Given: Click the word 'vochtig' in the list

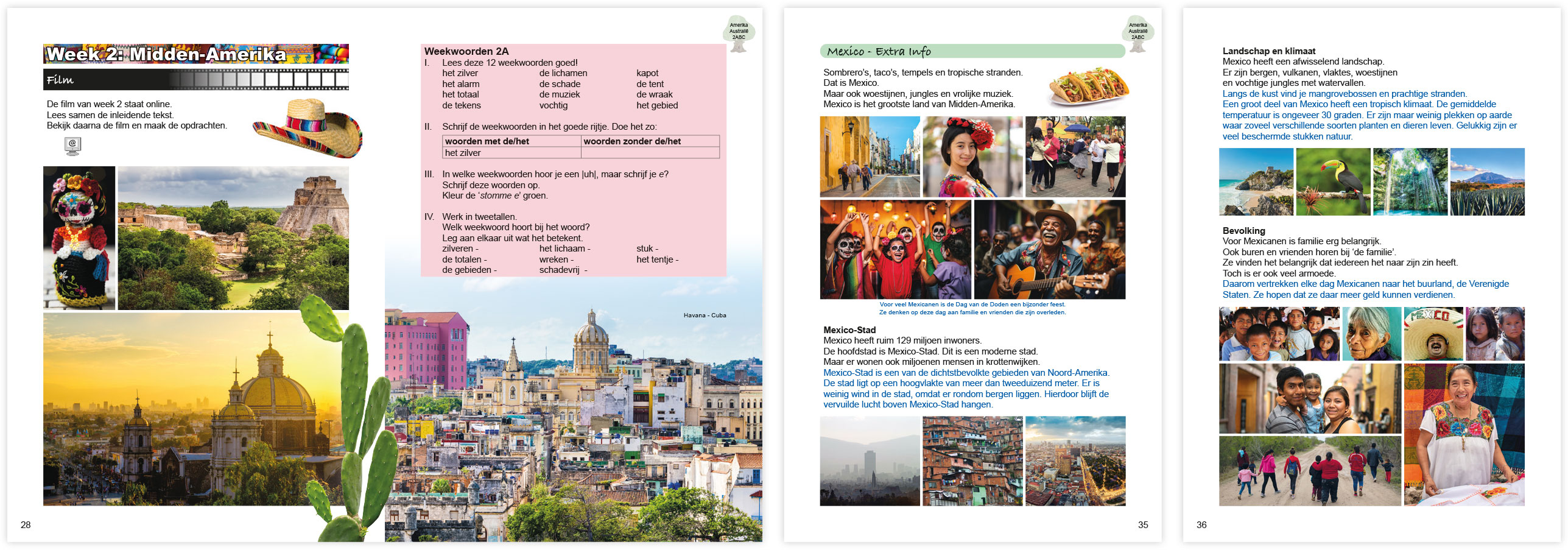Looking at the screenshot, I should tap(554, 105).
